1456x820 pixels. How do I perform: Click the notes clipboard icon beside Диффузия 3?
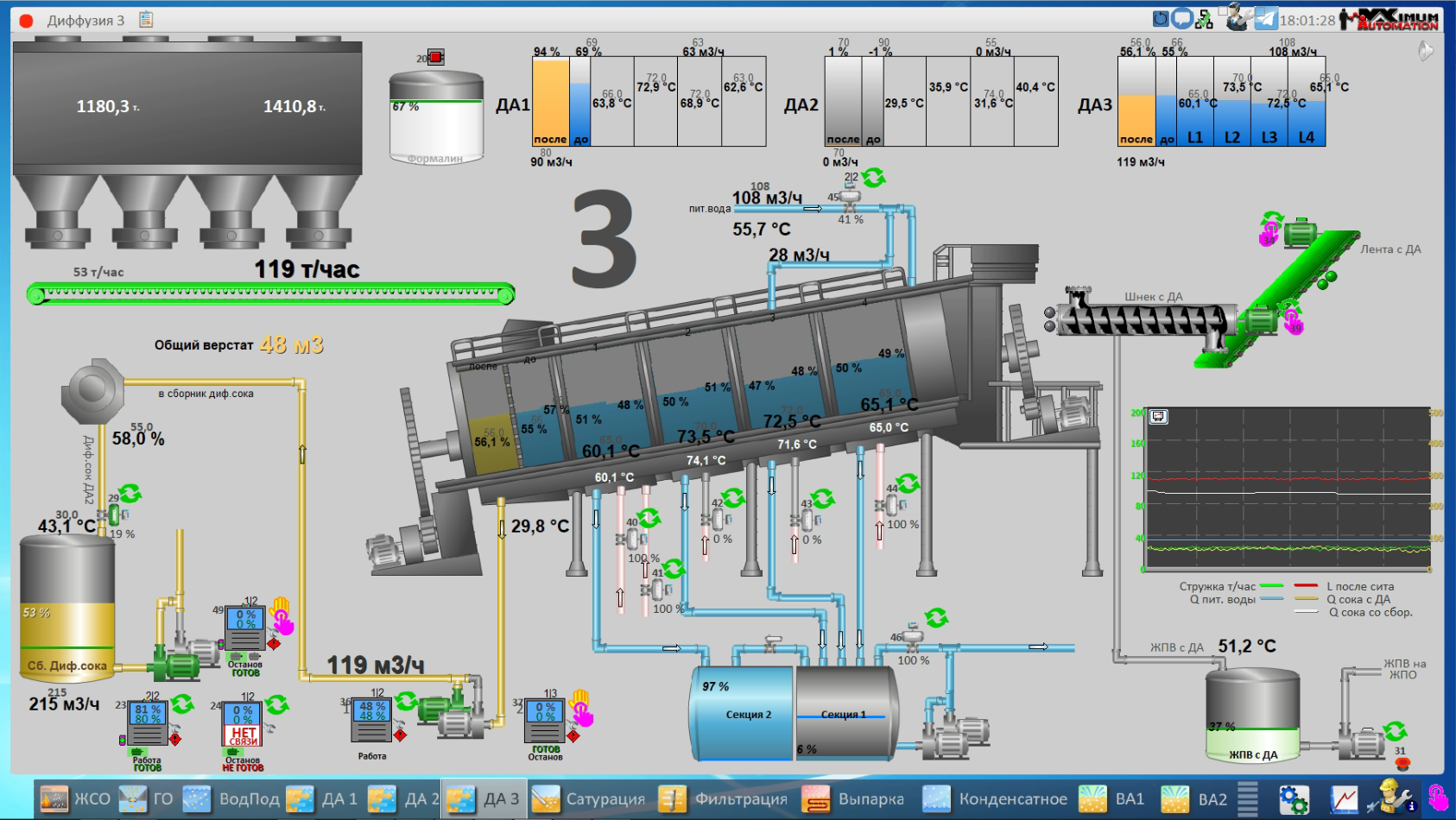(x=146, y=19)
